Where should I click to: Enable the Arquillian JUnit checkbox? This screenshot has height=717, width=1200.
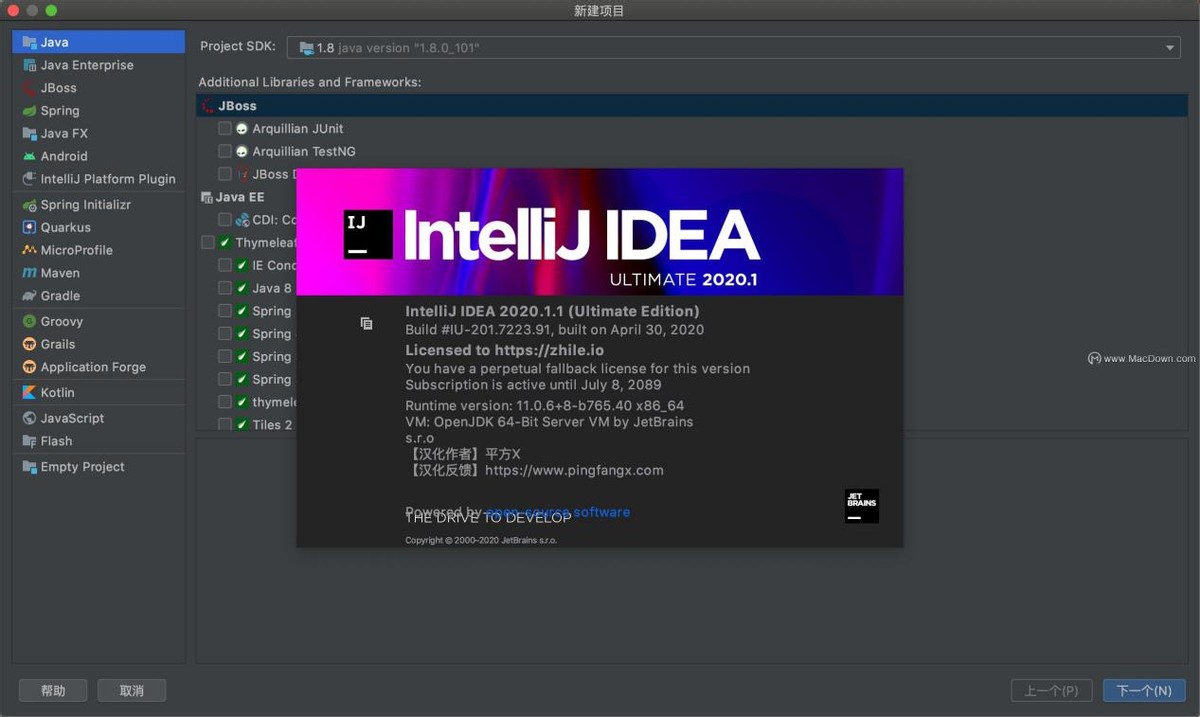click(225, 129)
